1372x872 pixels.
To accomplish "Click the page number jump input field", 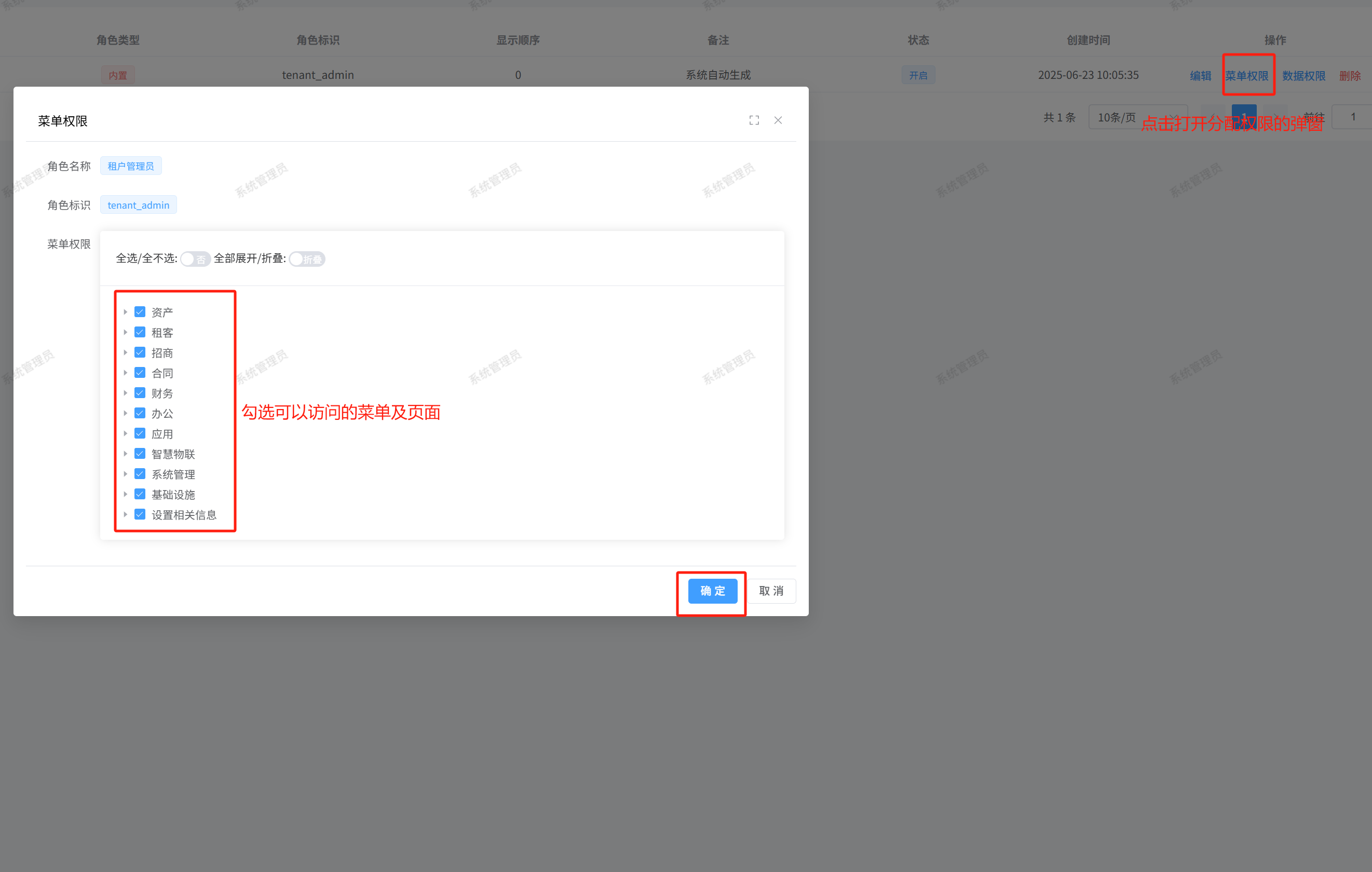I will coord(1353,117).
